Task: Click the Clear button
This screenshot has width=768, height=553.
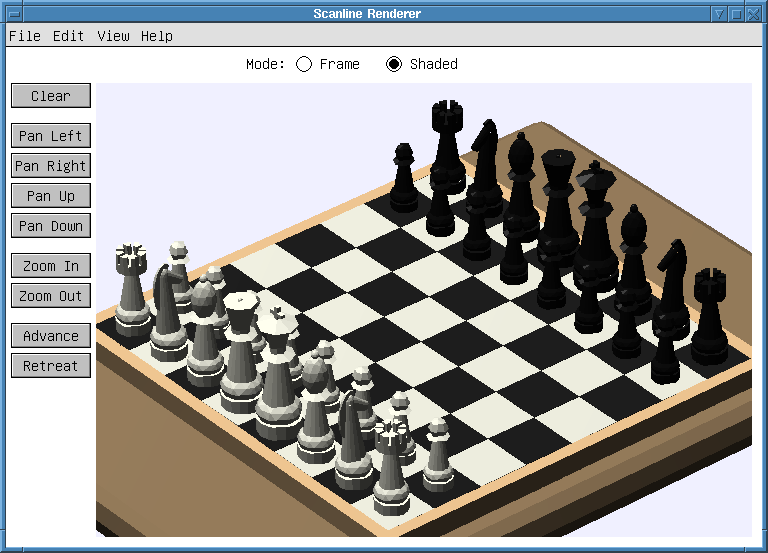Action: pyautogui.click(x=51, y=96)
